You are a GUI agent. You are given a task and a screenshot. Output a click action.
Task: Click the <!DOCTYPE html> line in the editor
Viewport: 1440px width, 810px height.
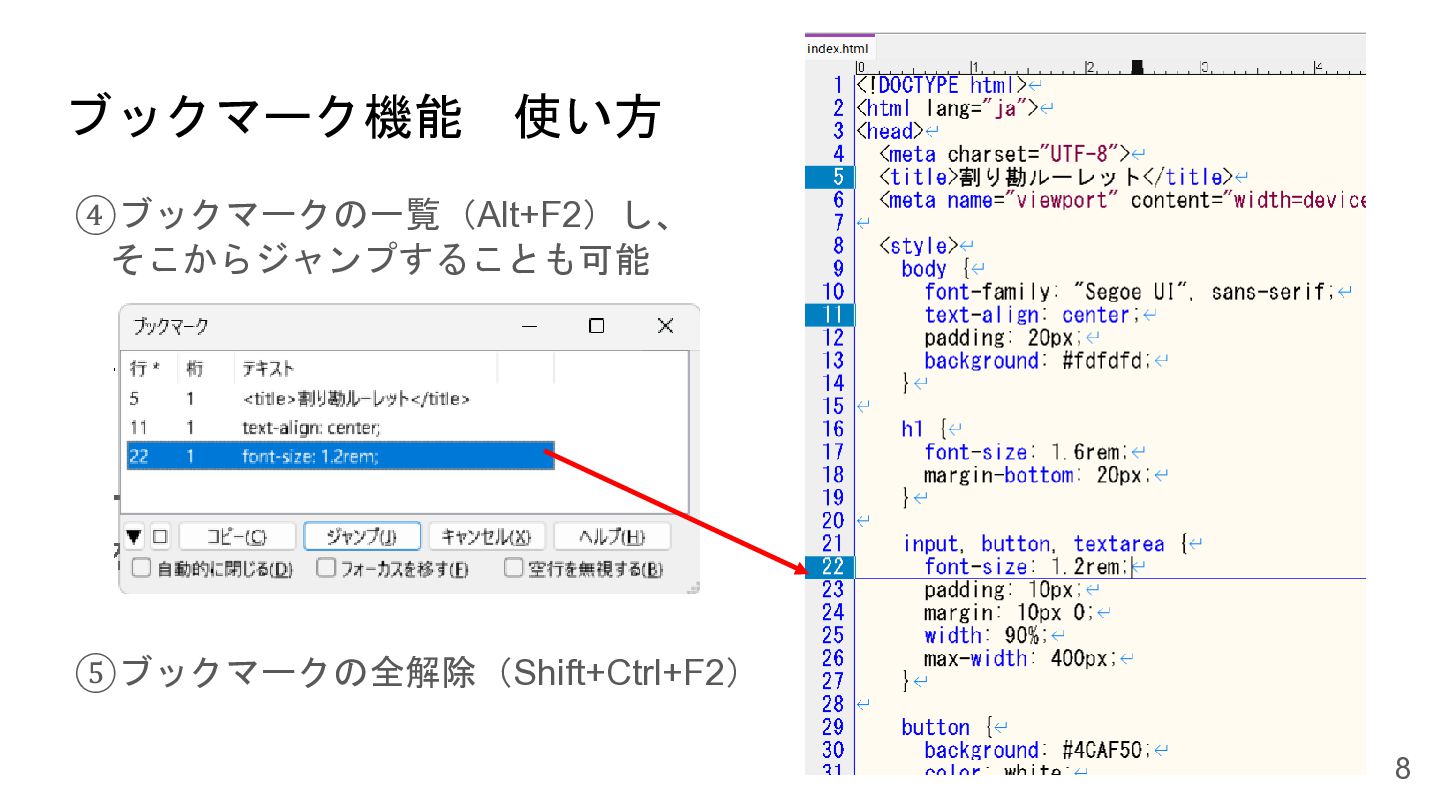tap(941, 85)
